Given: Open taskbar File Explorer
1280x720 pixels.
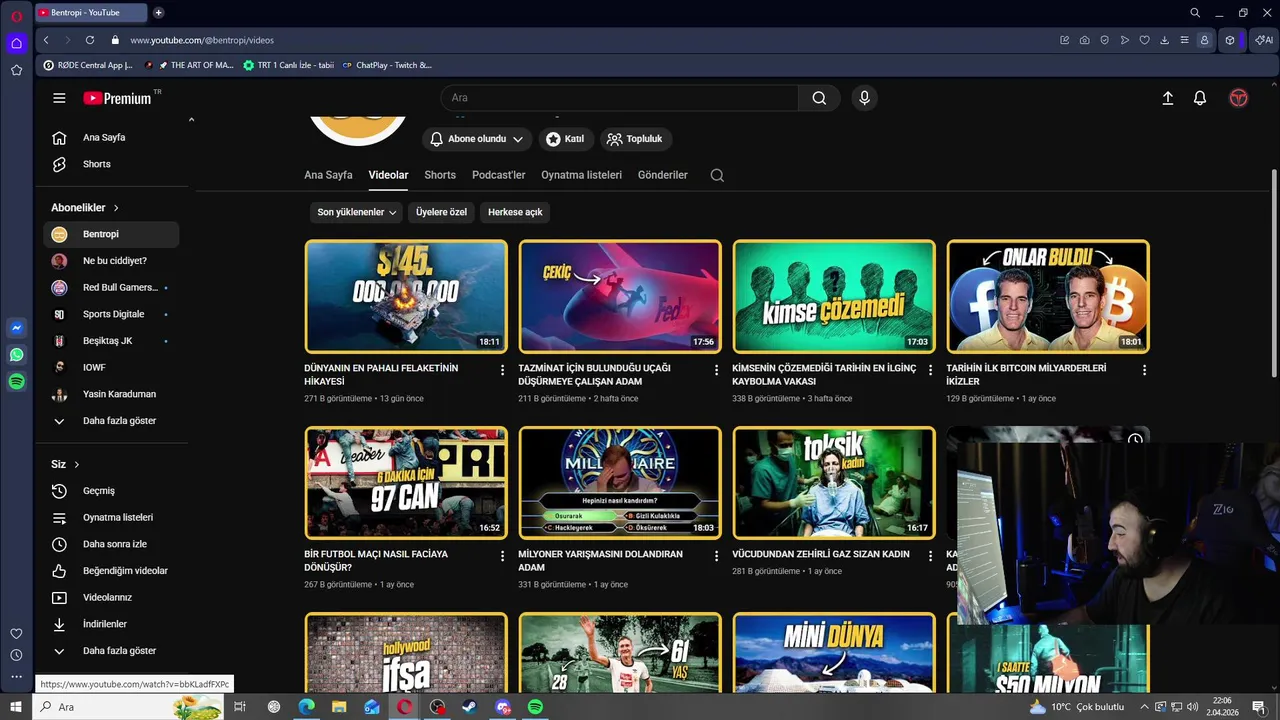Looking at the screenshot, I should point(339,707).
